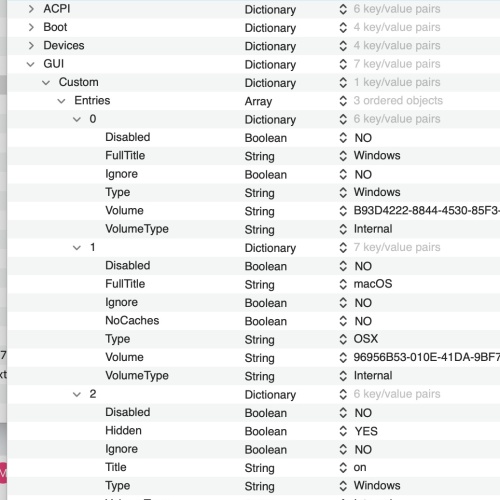Viewport: 500px width, 500px height.
Task: Open type stepper for ACPI row
Action: point(343,9)
